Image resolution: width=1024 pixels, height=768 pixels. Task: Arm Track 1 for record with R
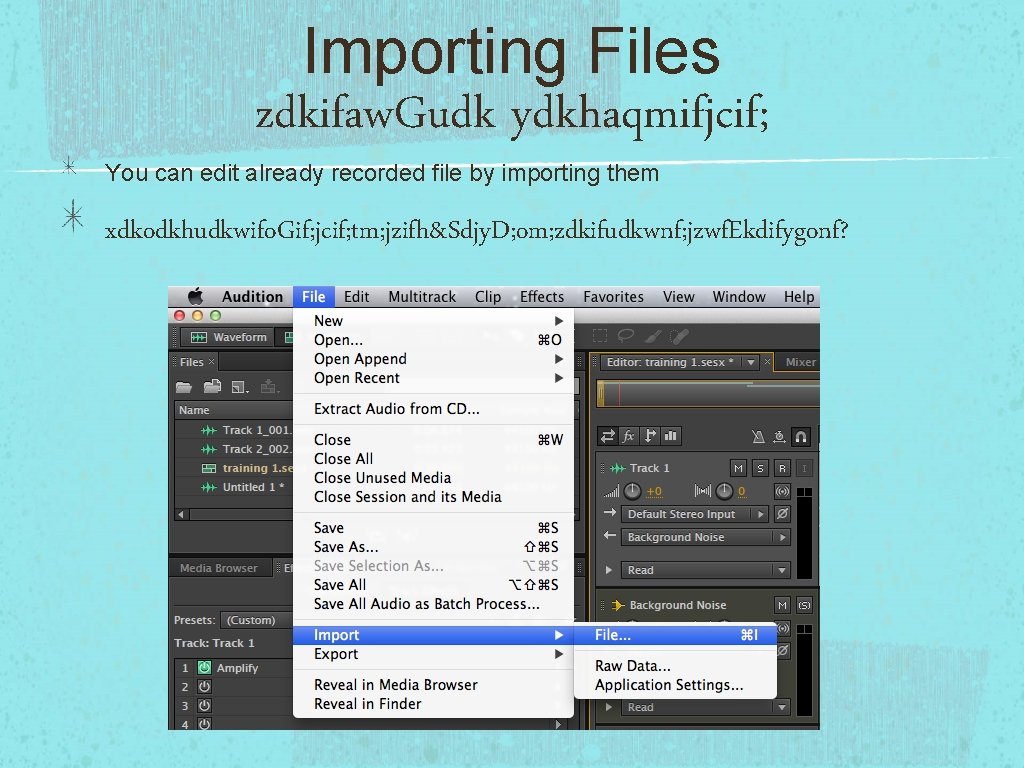click(x=782, y=468)
